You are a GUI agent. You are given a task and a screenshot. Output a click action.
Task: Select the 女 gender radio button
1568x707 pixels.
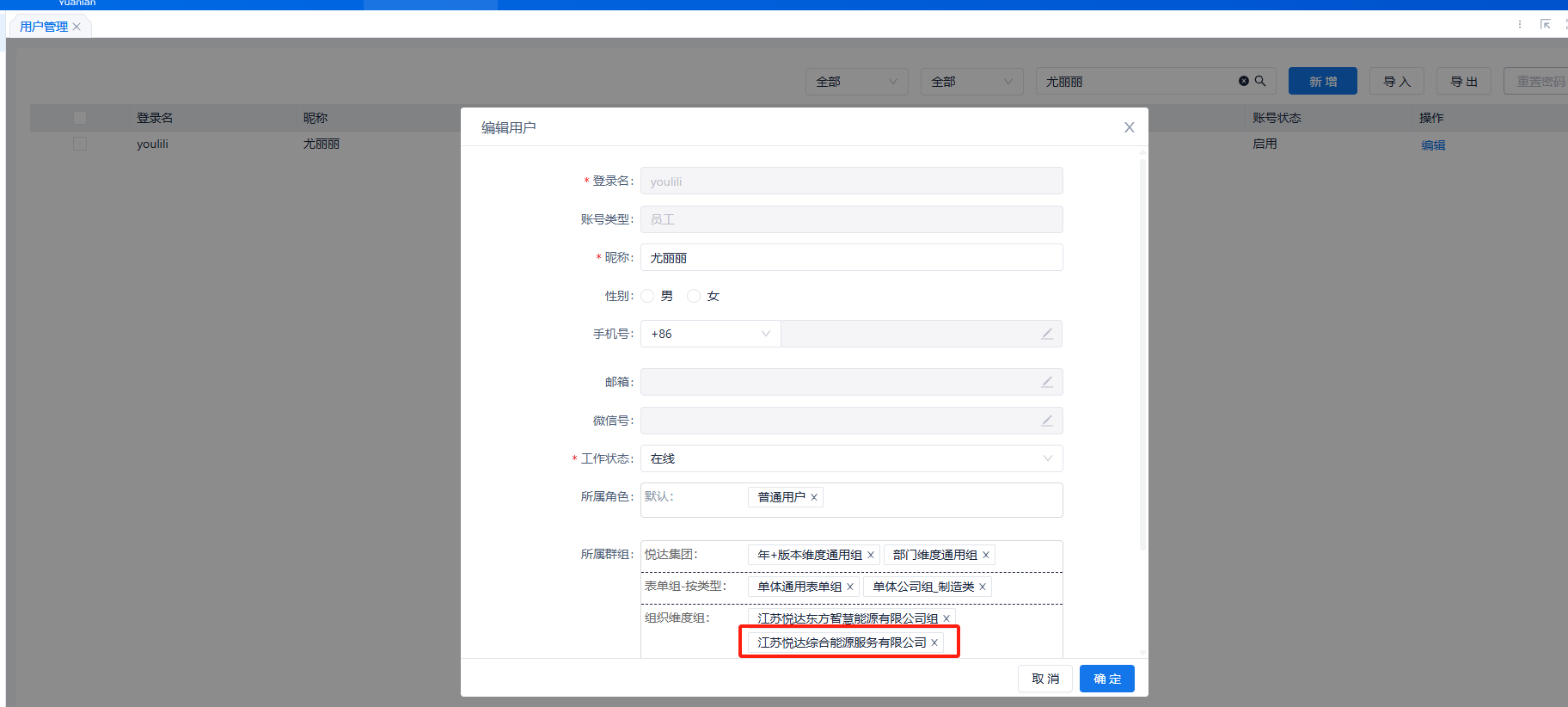click(694, 296)
